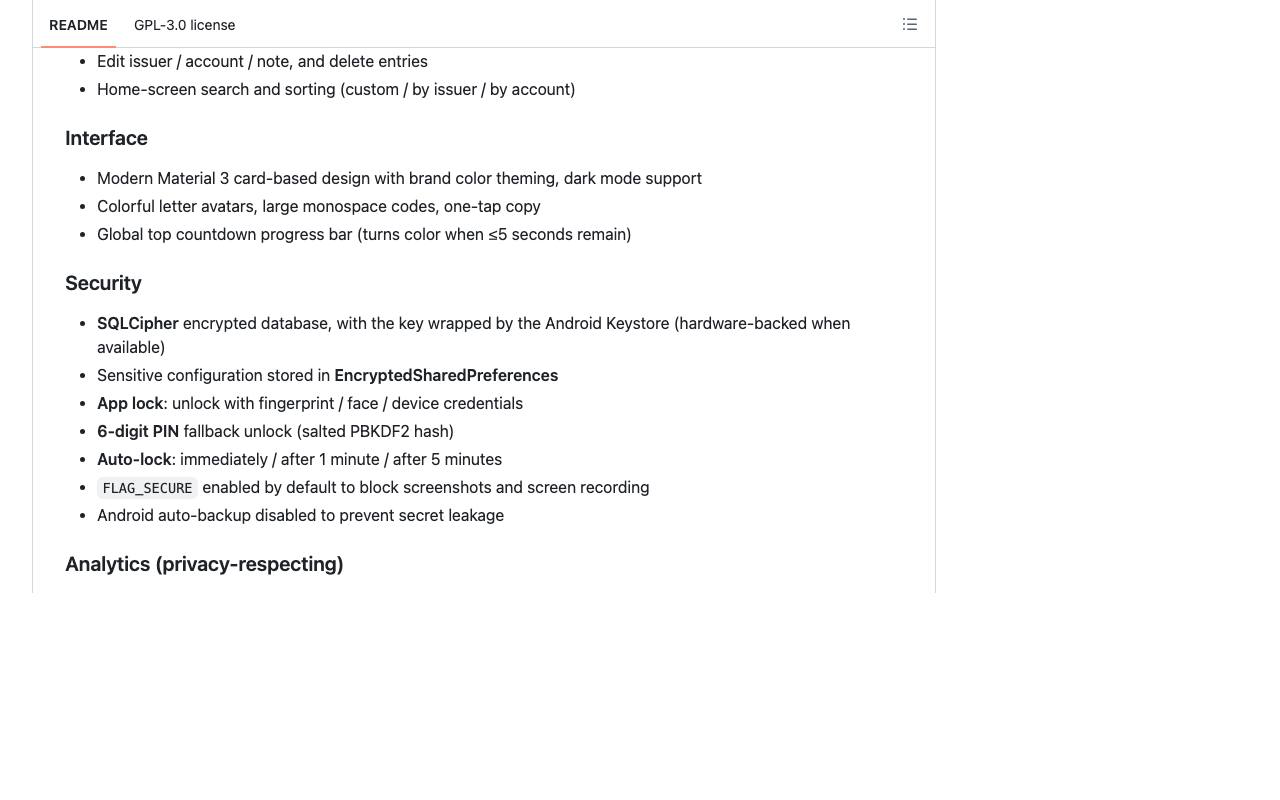Click the Interface section heading
This screenshot has height=800, width=1280.
point(106,138)
